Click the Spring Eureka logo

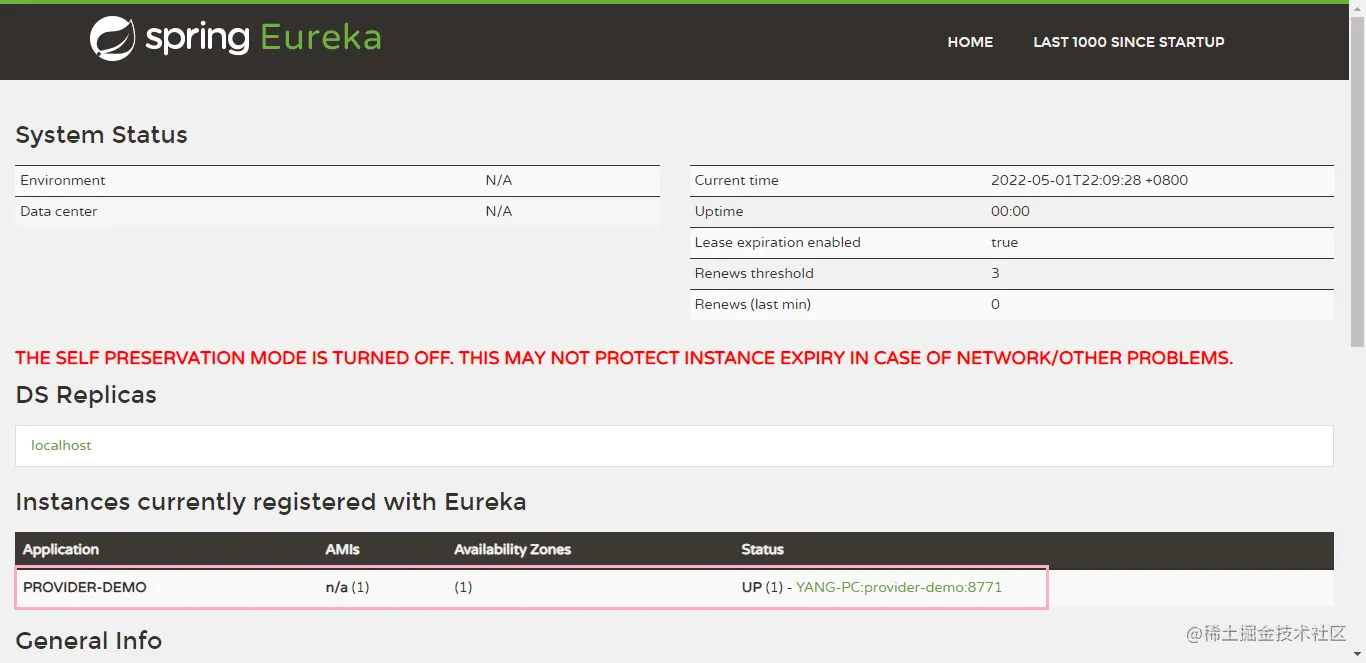(235, 39)
